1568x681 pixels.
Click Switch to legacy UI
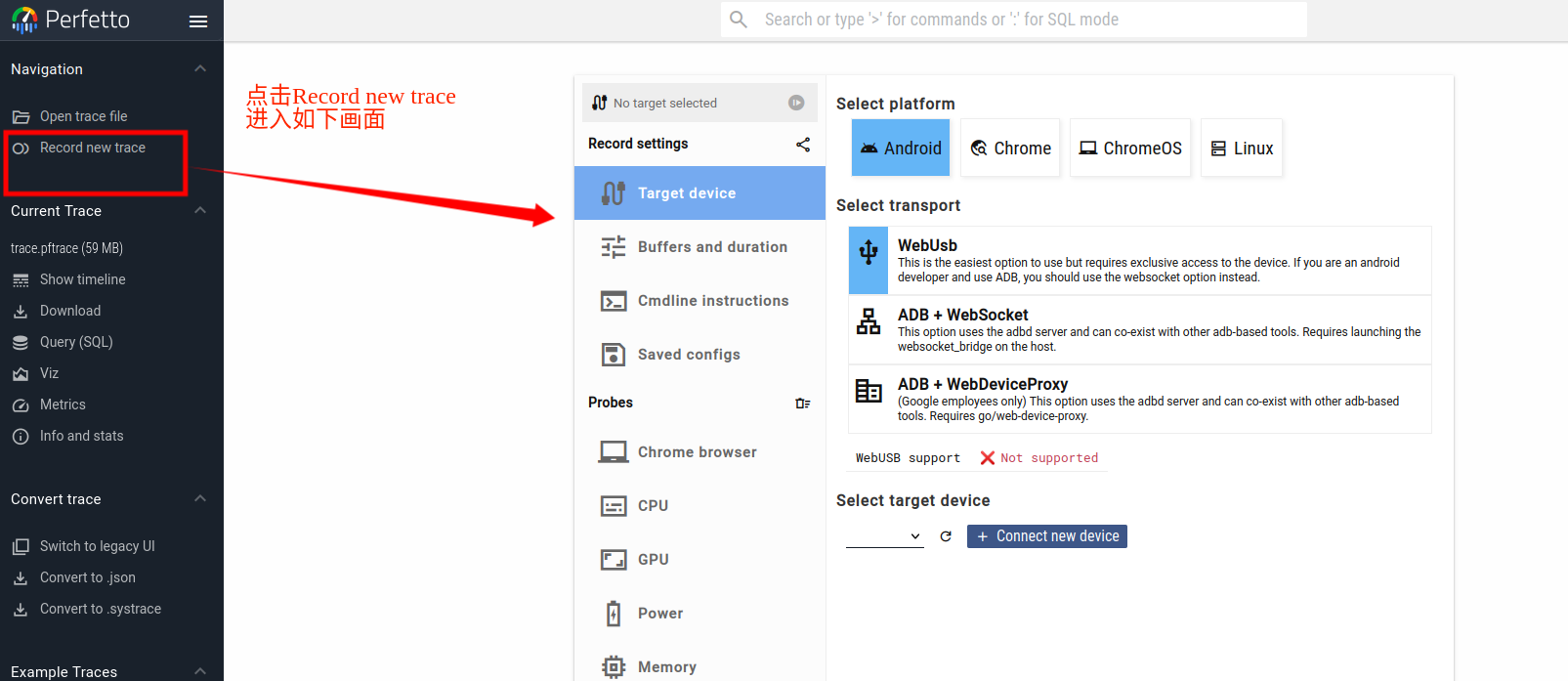pos(98,546)
